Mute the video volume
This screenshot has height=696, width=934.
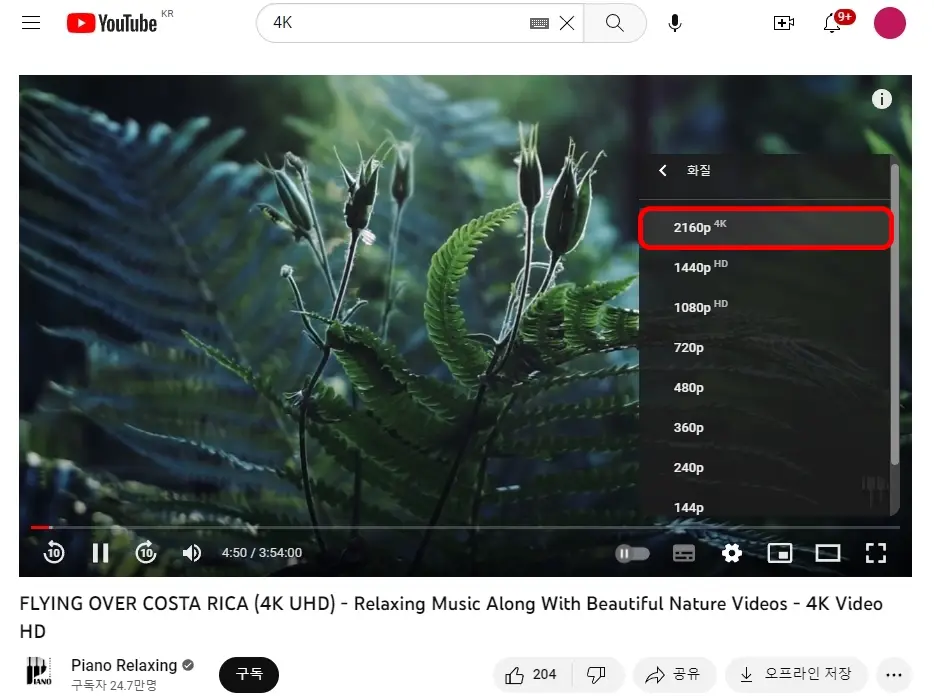click(x=192, y=552)
